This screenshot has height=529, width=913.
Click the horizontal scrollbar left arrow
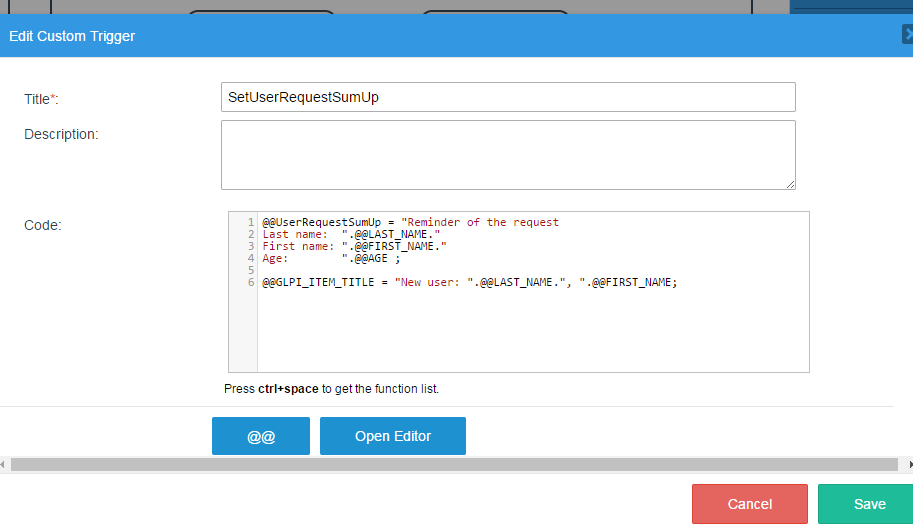click(4, 465)
